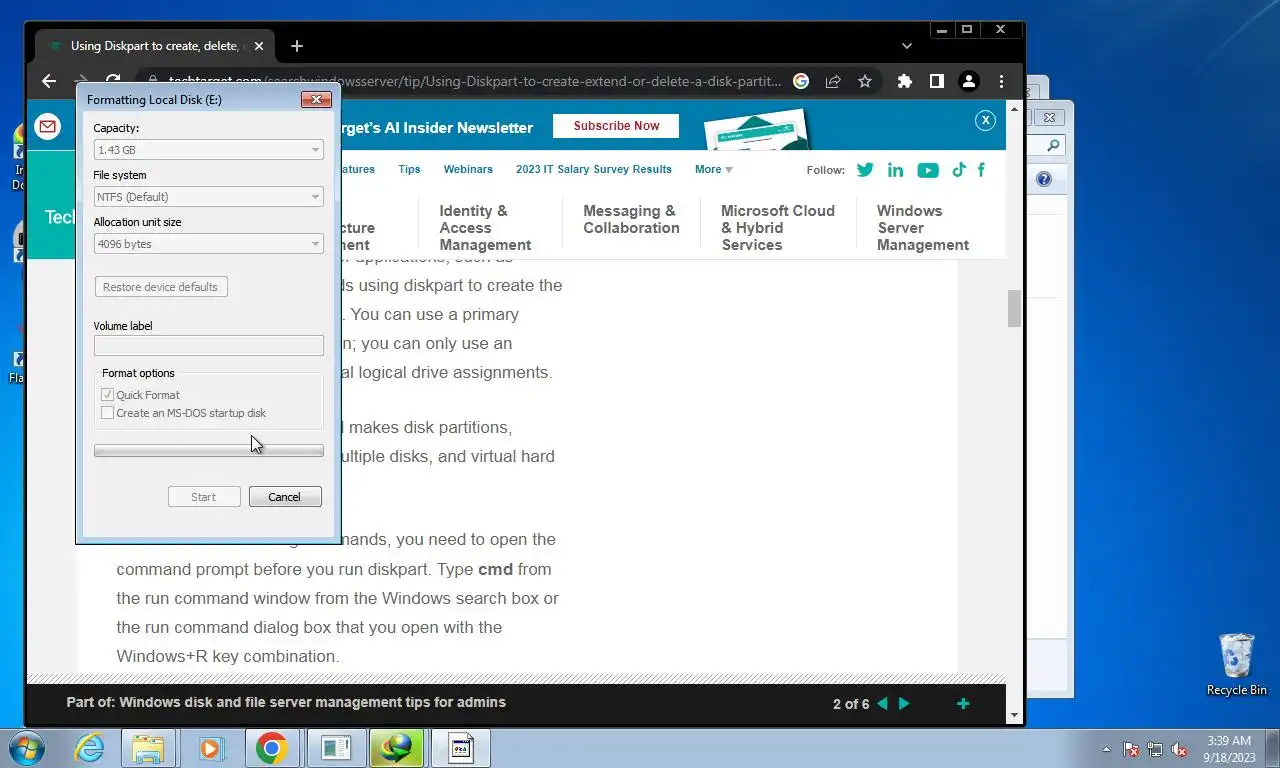Open Chrome profile avatar

(x=969, y=82)
